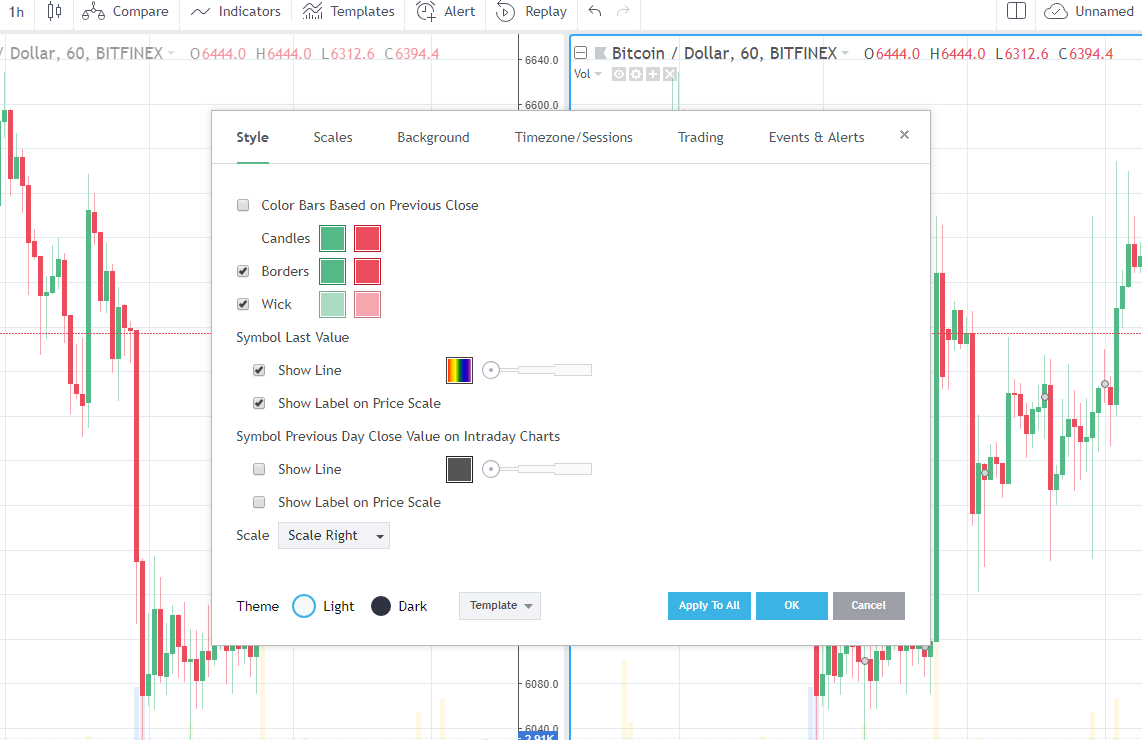Create a new Alert
Viewport: 1142px width, 740px height.
coord(445,12)
